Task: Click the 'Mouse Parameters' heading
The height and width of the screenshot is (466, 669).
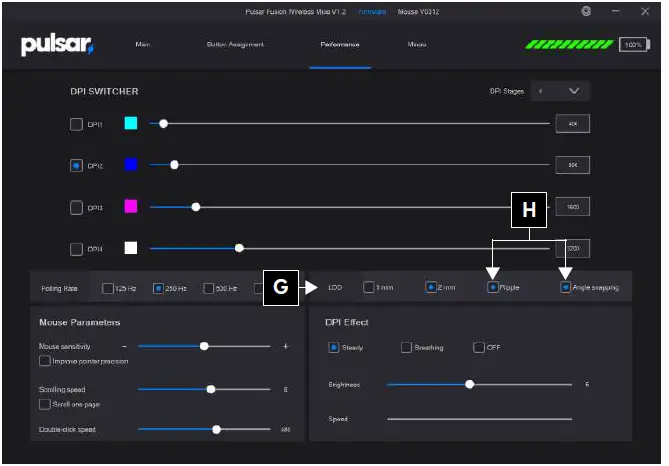Action: tap(79, 322)
